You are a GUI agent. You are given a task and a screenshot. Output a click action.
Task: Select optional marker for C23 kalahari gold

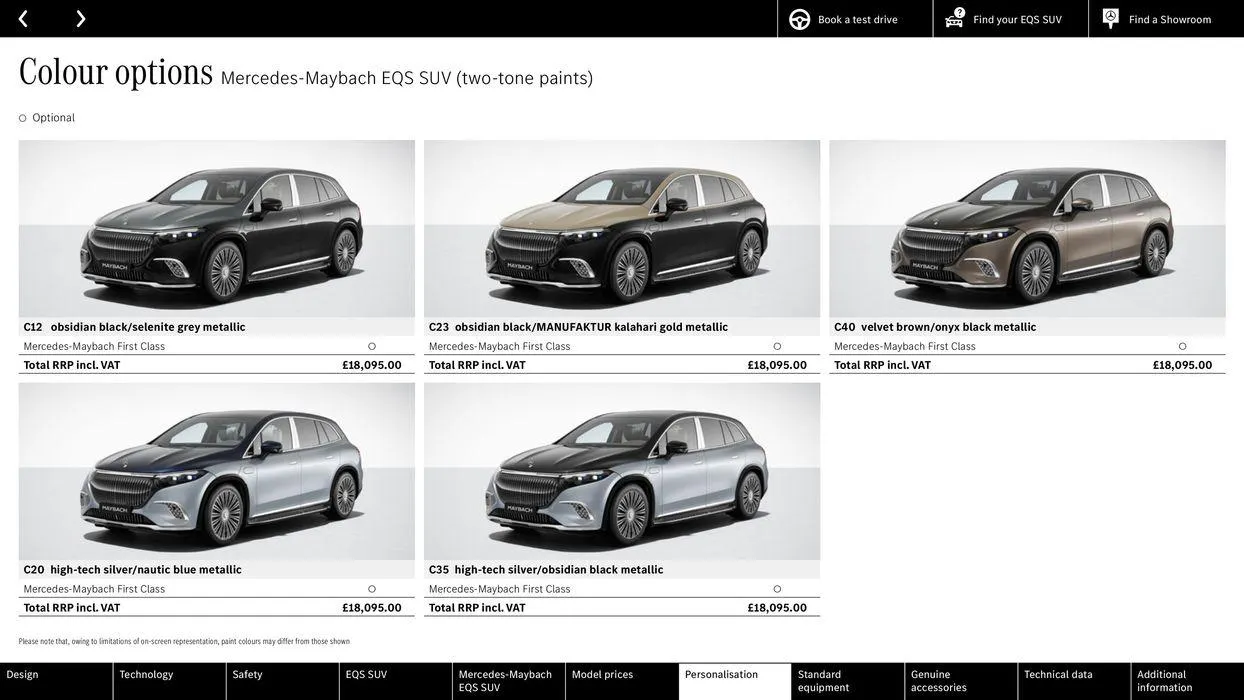(x=777, y=346)
